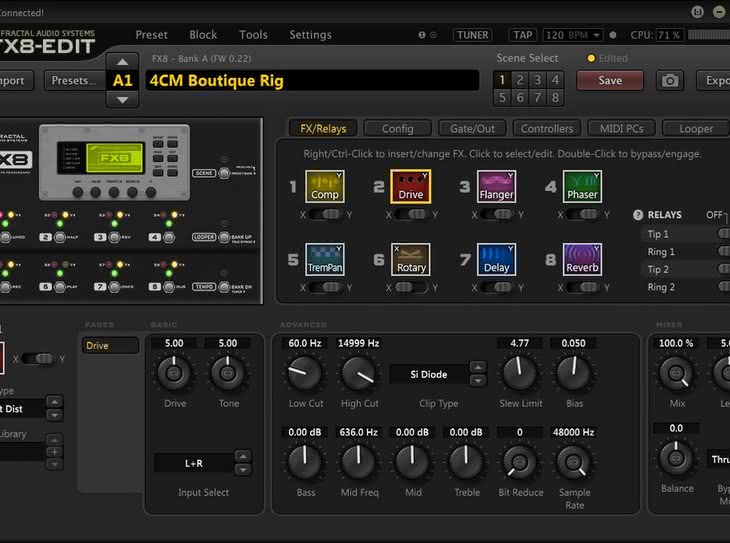The width and height of the screenshot is (730, 543).
Task: Select the Flanger effect block
Action: (x=496, y=186)
